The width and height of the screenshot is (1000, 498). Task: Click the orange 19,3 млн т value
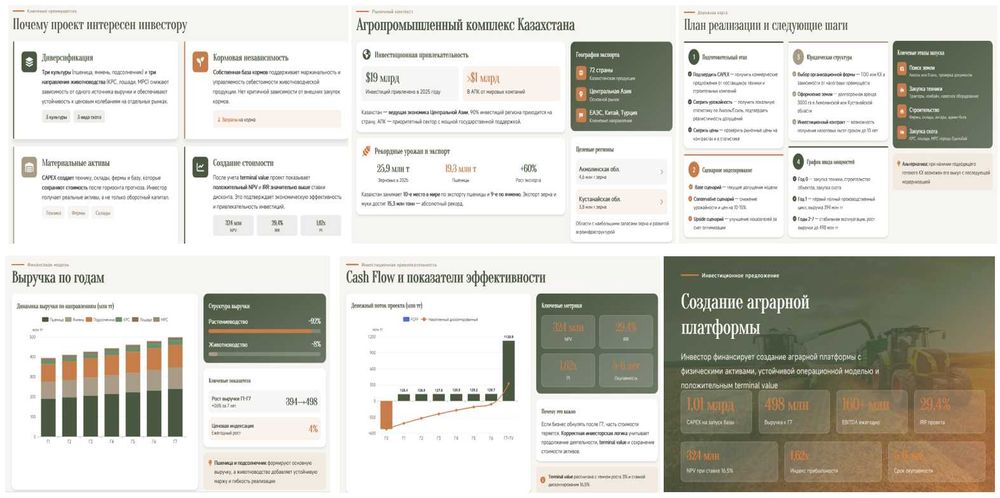(x=459, y=169)
